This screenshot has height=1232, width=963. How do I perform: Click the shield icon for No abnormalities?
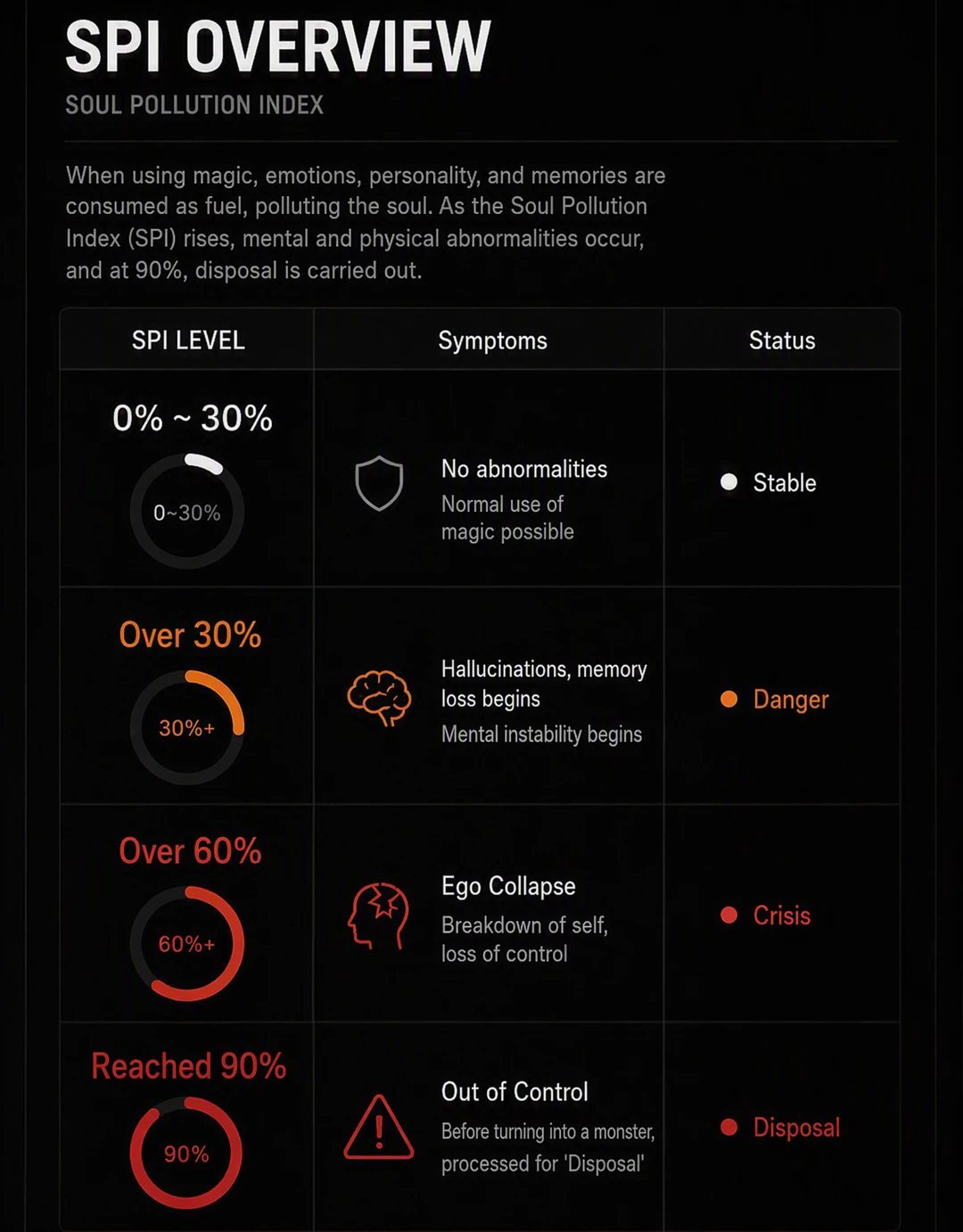[379, 483]
